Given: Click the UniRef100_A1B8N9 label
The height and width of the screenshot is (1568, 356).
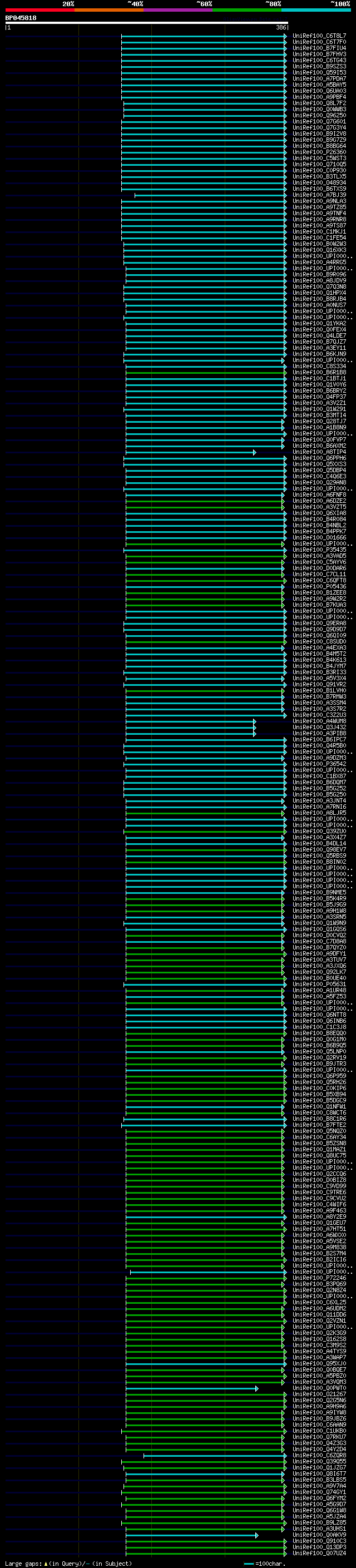Looking at the screenshot, I should click(319, 428).
